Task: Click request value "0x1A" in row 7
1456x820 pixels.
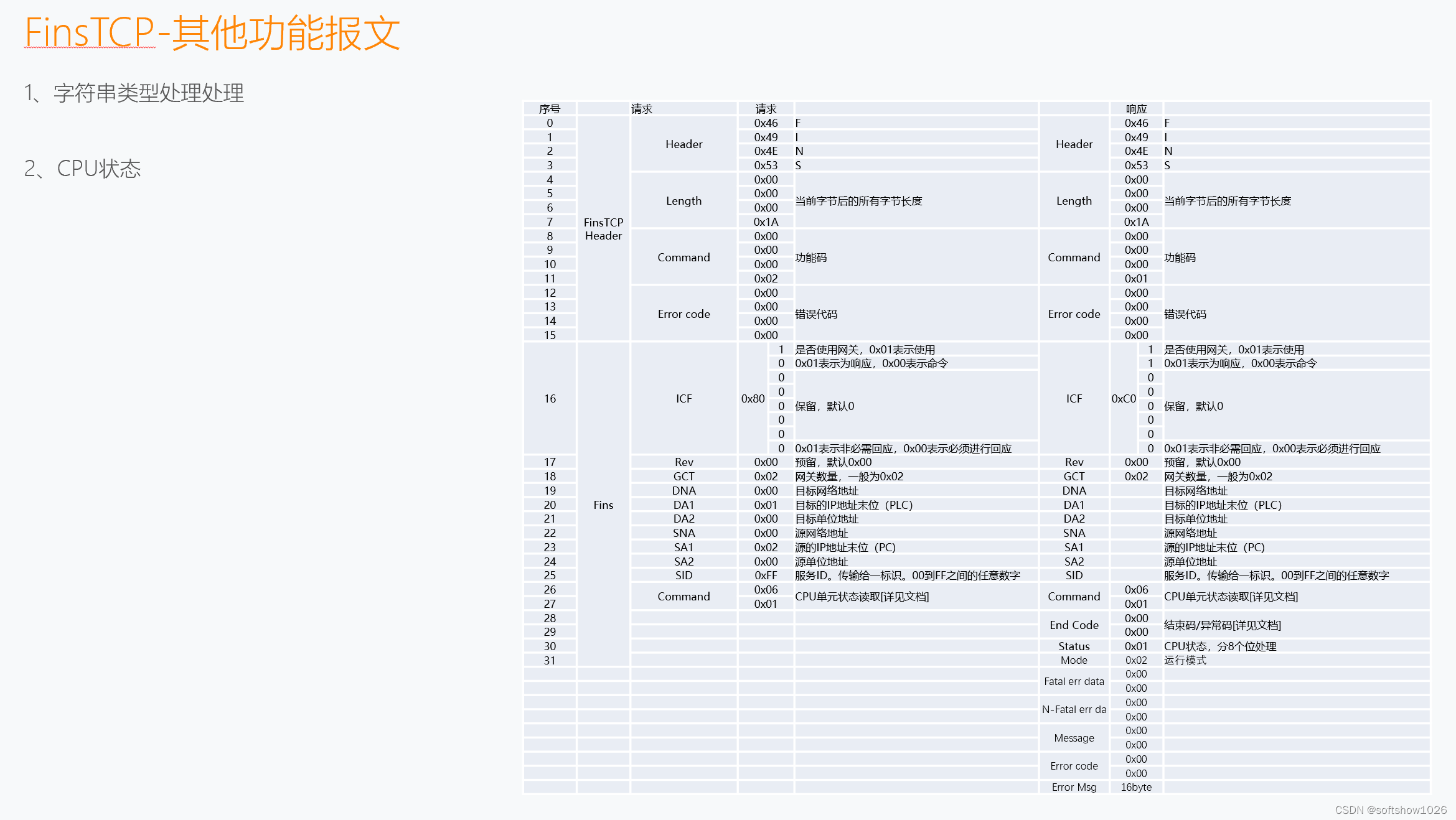Action: pos(766,222)
